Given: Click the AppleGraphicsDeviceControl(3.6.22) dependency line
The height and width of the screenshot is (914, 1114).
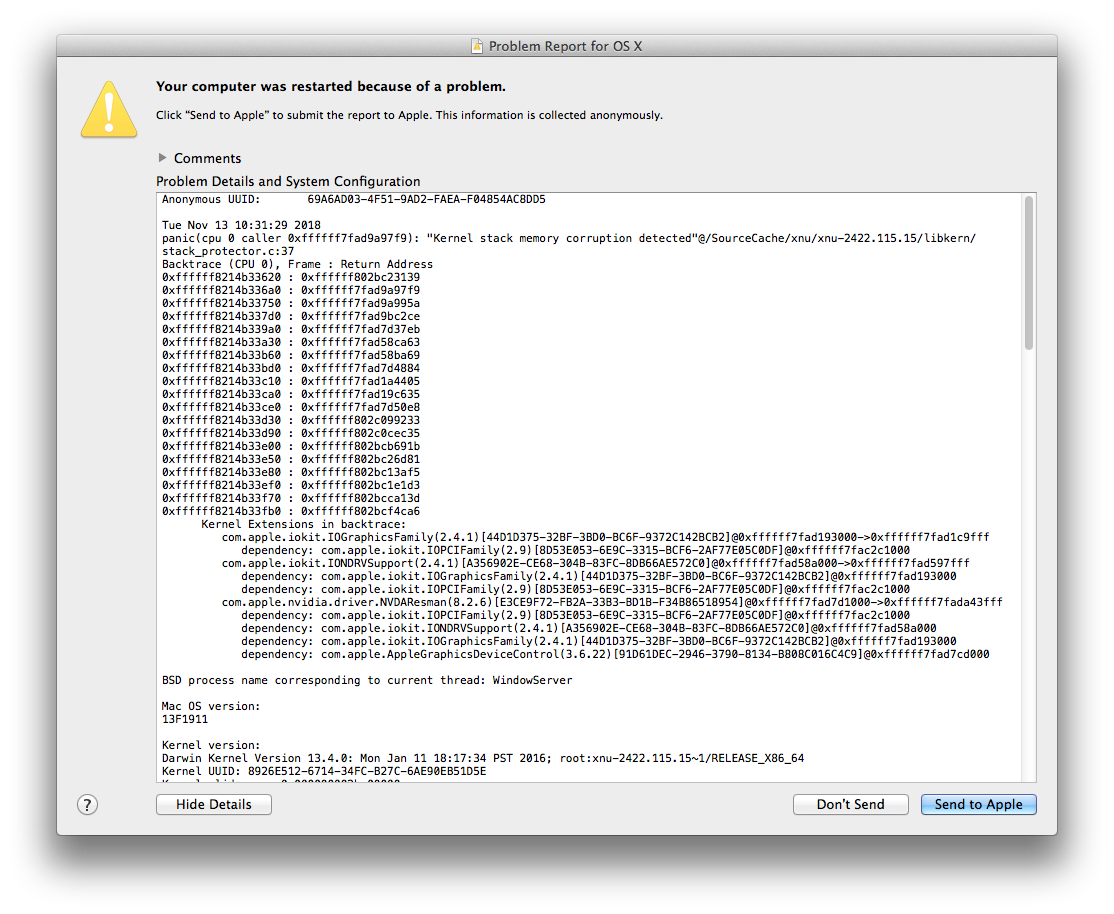Looking at the screenshot, I should pos(615,655).
